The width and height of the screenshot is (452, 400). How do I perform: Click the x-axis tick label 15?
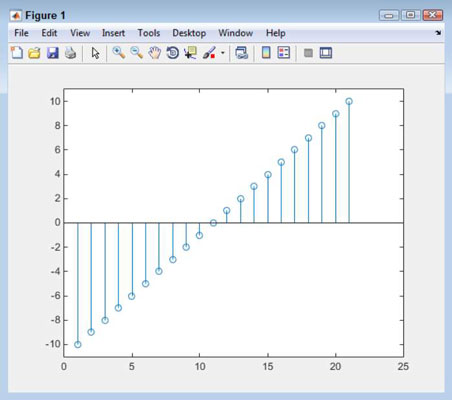coord(268,366)
